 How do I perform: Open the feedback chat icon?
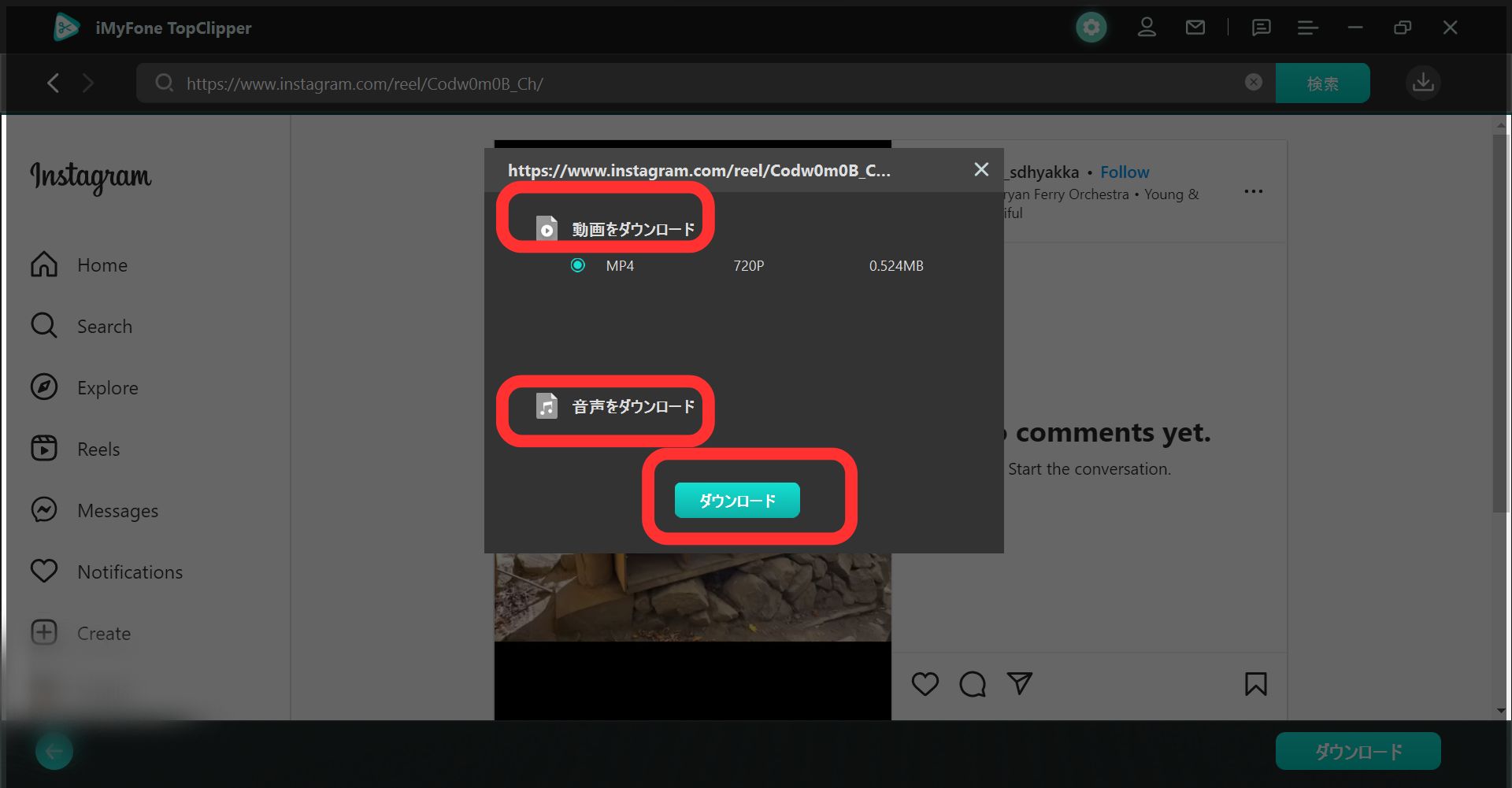point(1261,28)
